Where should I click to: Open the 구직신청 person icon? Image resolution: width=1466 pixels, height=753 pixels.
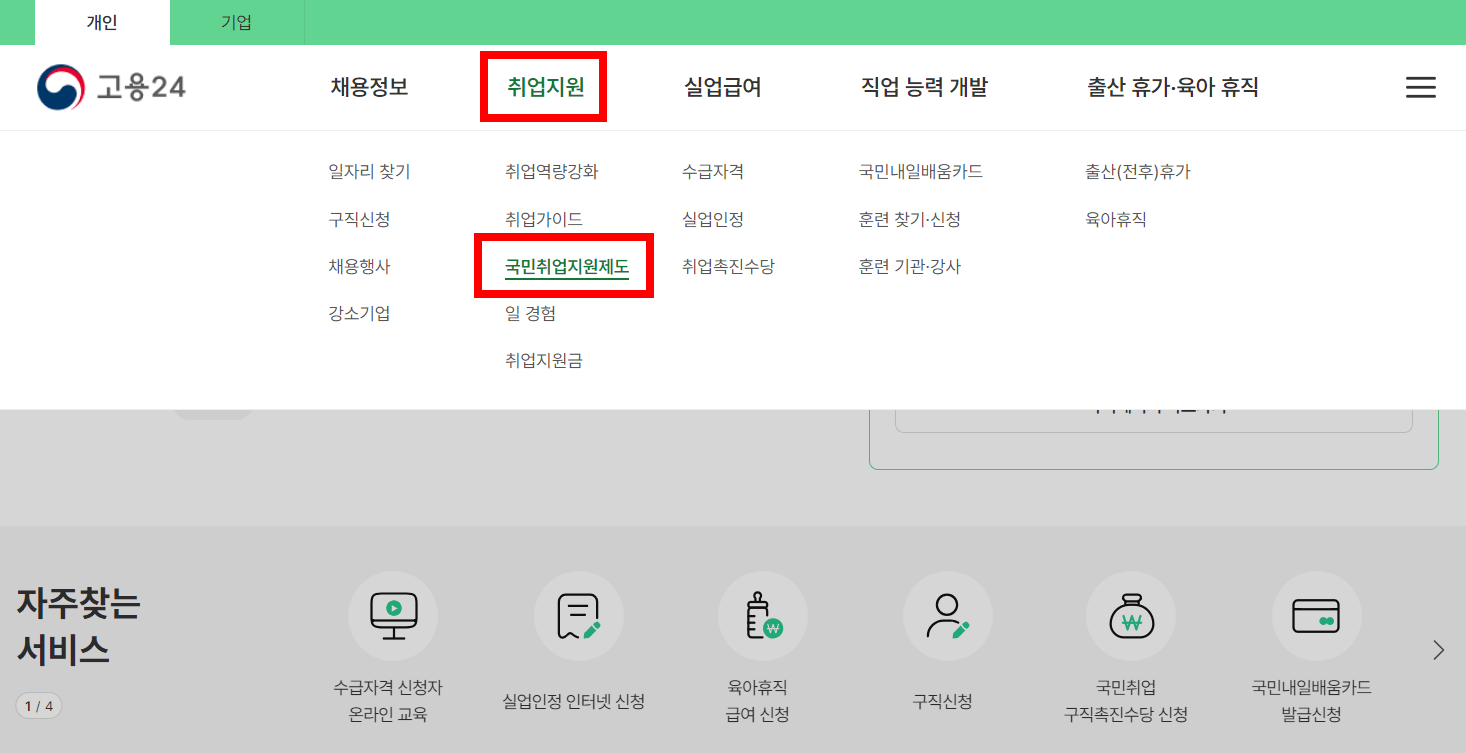[947, 616]
